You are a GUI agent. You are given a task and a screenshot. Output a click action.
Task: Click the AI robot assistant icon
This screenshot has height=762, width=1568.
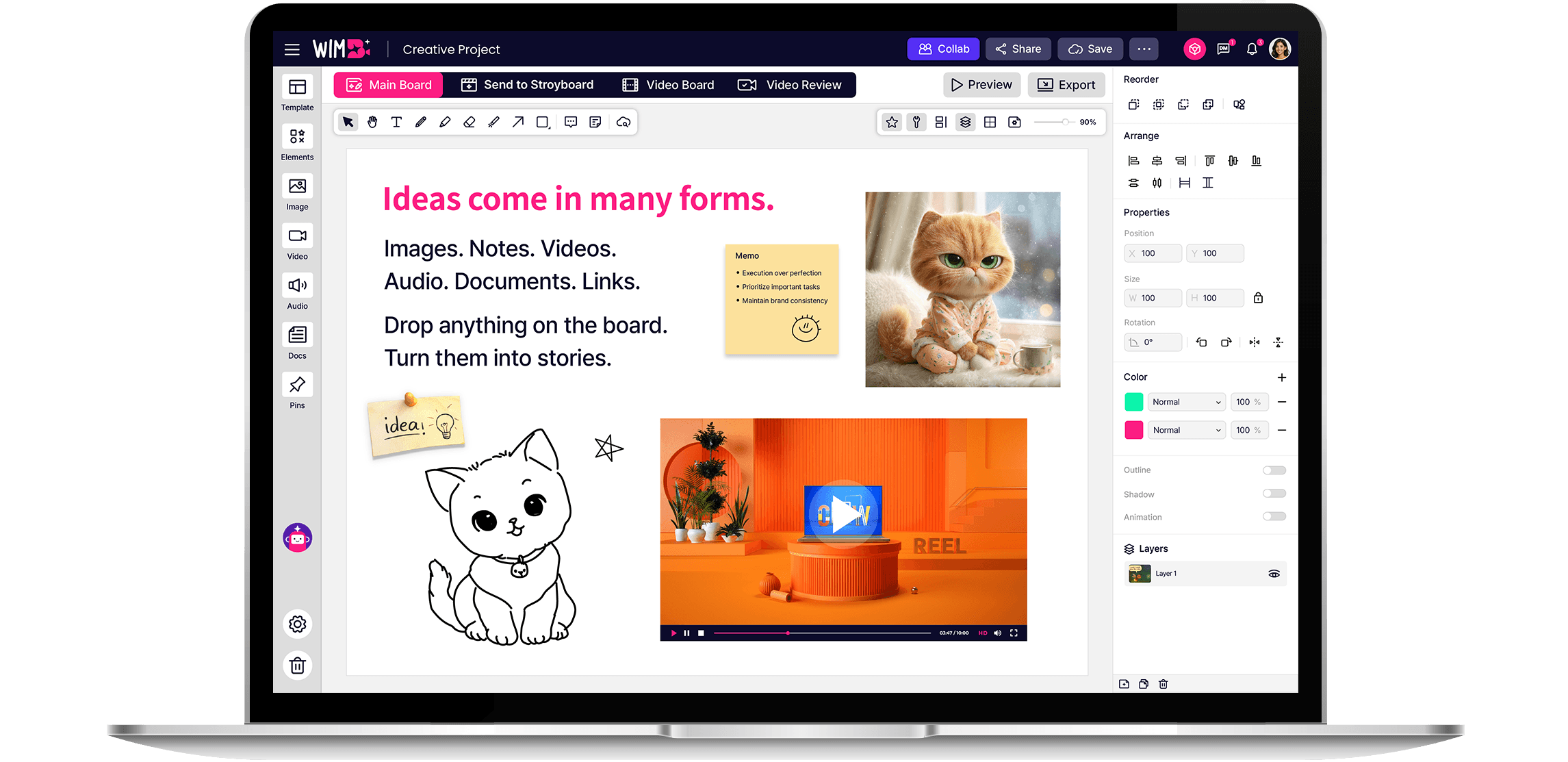pos(298,538)
